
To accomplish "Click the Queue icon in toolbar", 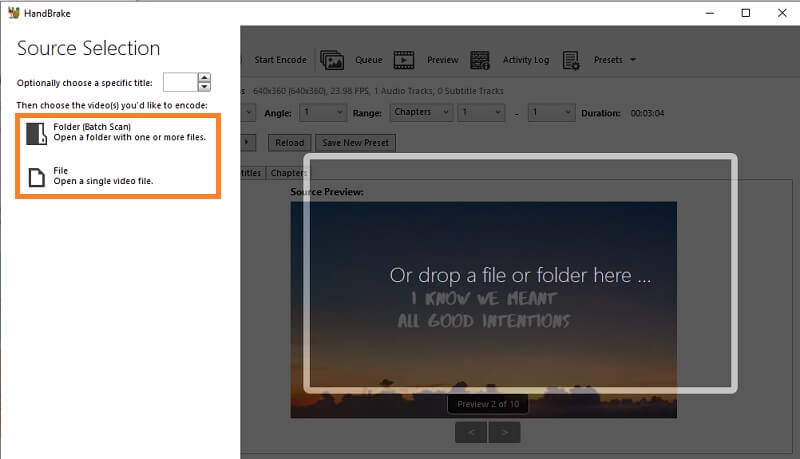I will pos(332,60).
